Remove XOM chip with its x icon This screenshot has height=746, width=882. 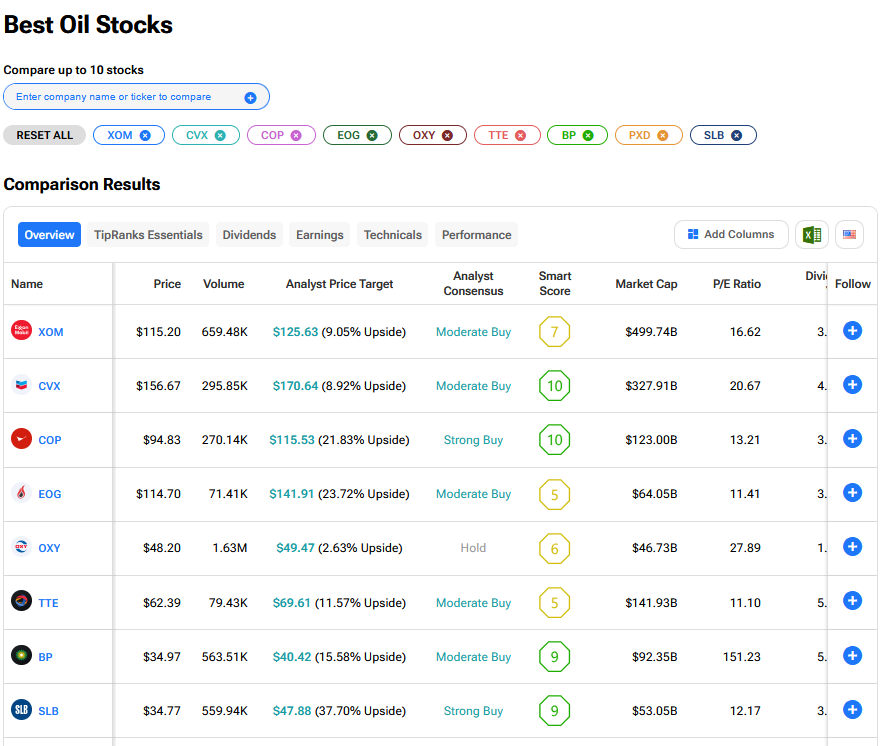145,136
